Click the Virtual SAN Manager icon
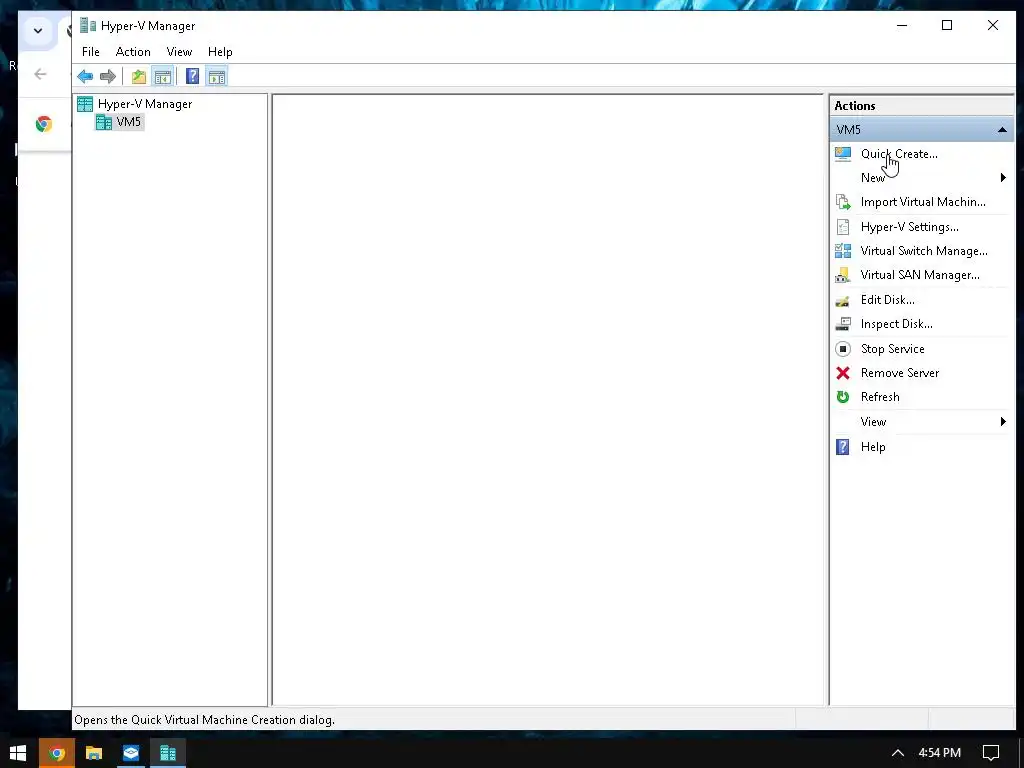1024x768 pixels. click(x=843, y=275)
